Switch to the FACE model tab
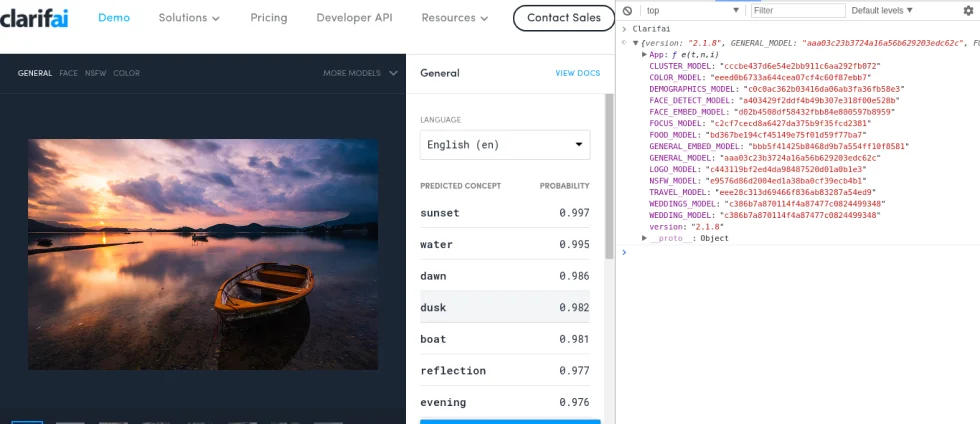The height and width of the screenshot is (424, 980). click(x=68, y=73)
